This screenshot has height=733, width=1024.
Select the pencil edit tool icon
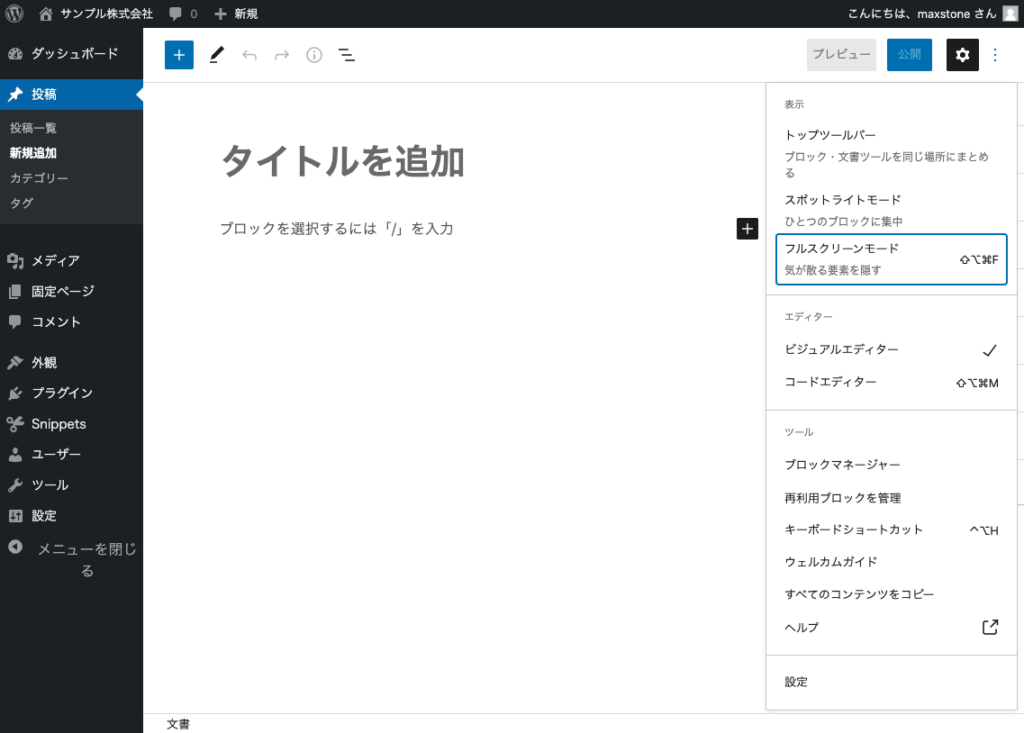pyautogui.click(x=216, y=55)
